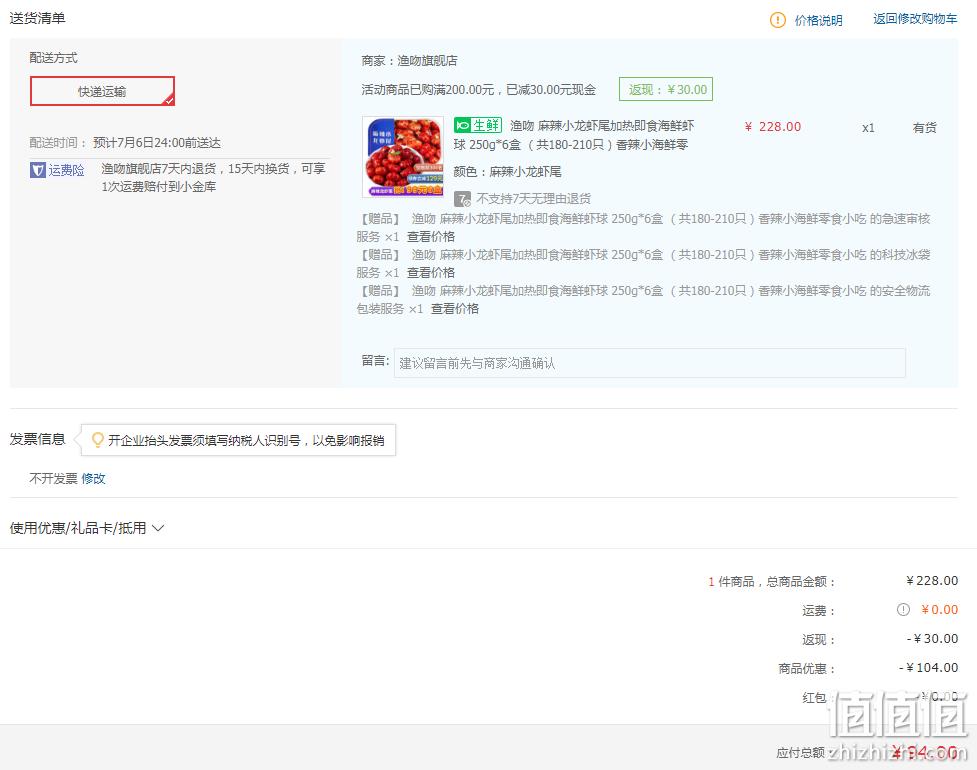Select the 快递运输 delivery option
977x770 pixels.
pos(102,91)
